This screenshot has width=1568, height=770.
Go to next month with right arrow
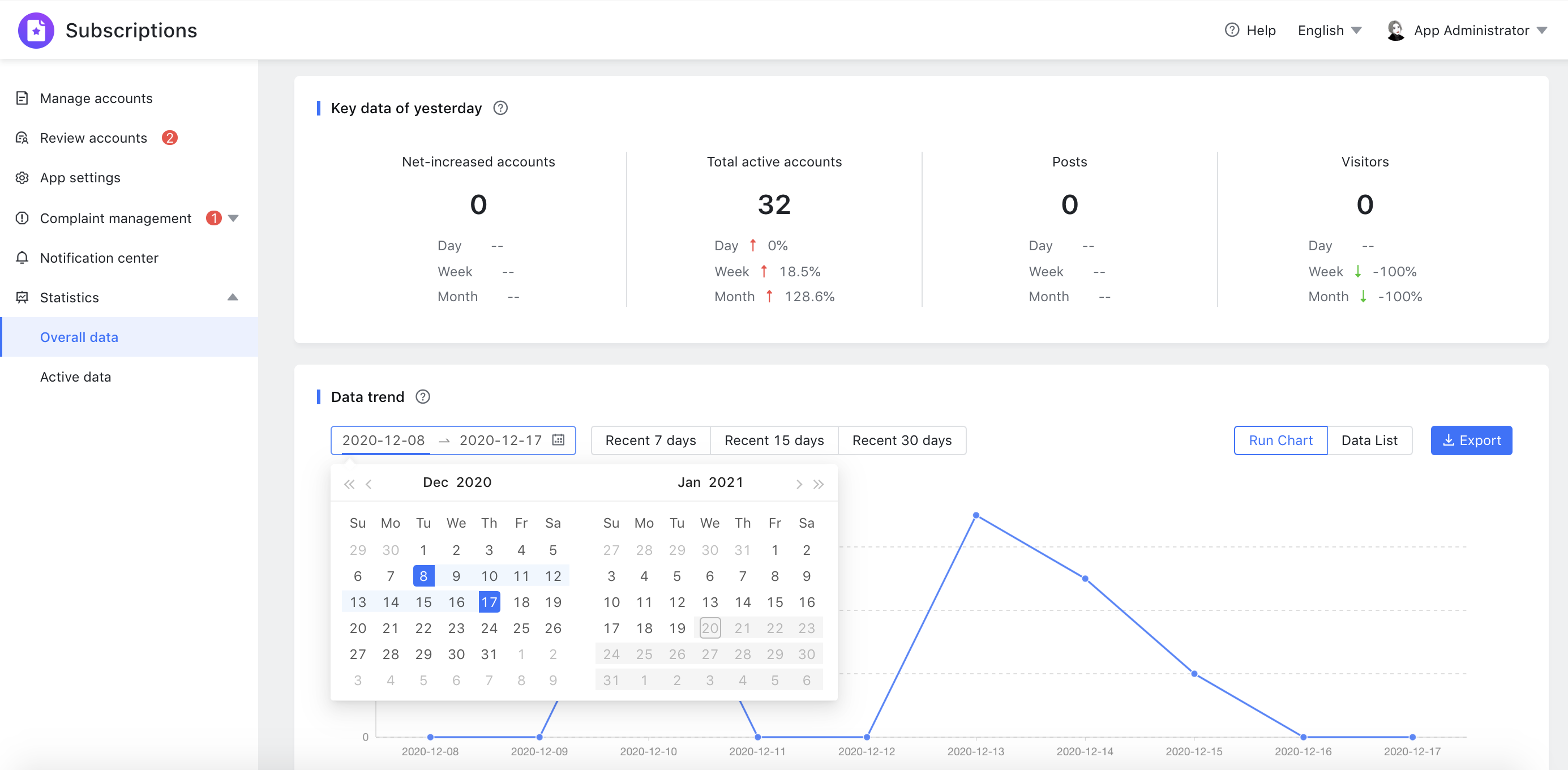coord(799,484)
